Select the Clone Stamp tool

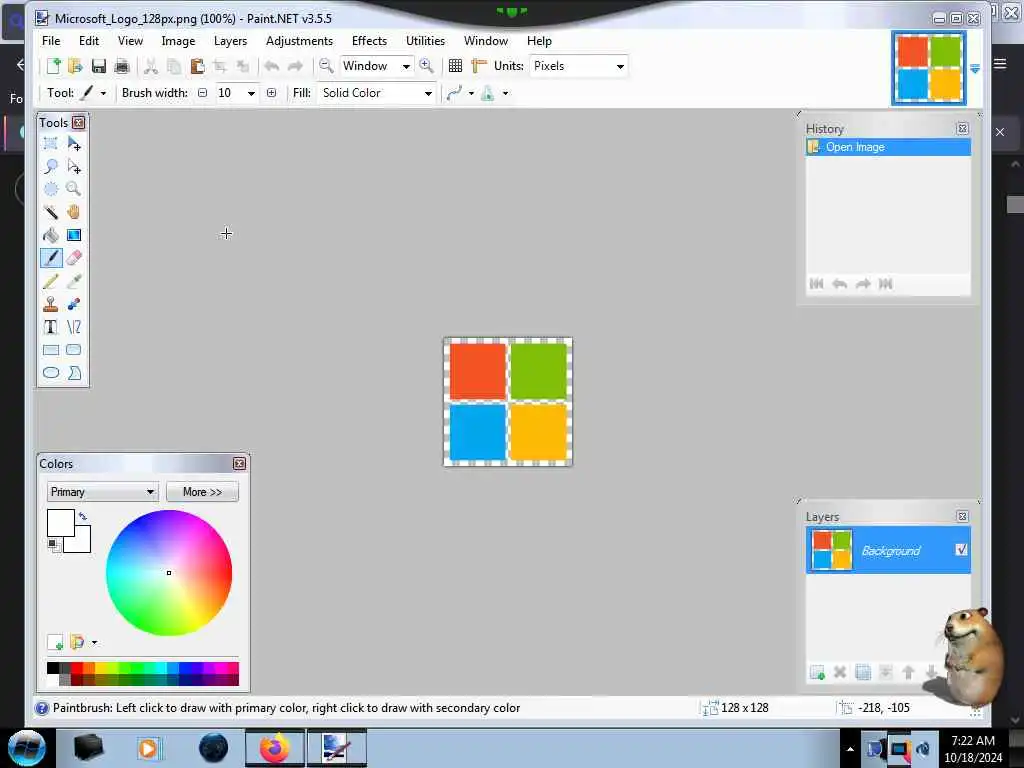[x=51, y=304]
